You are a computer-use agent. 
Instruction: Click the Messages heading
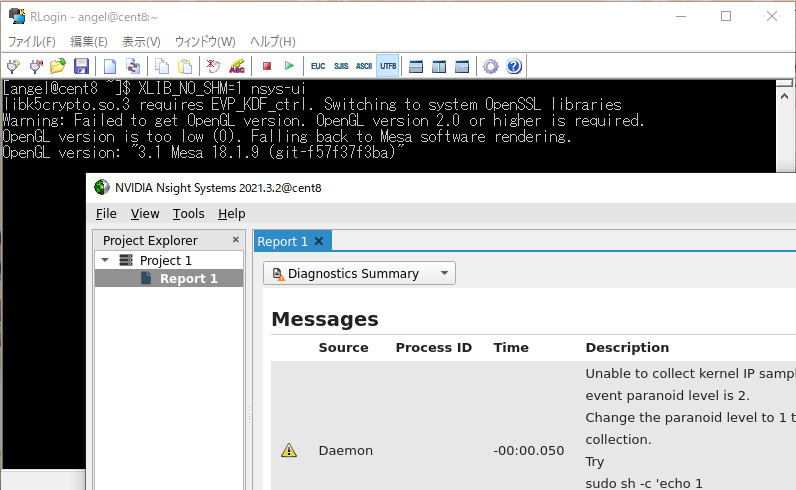coord(325,319)
